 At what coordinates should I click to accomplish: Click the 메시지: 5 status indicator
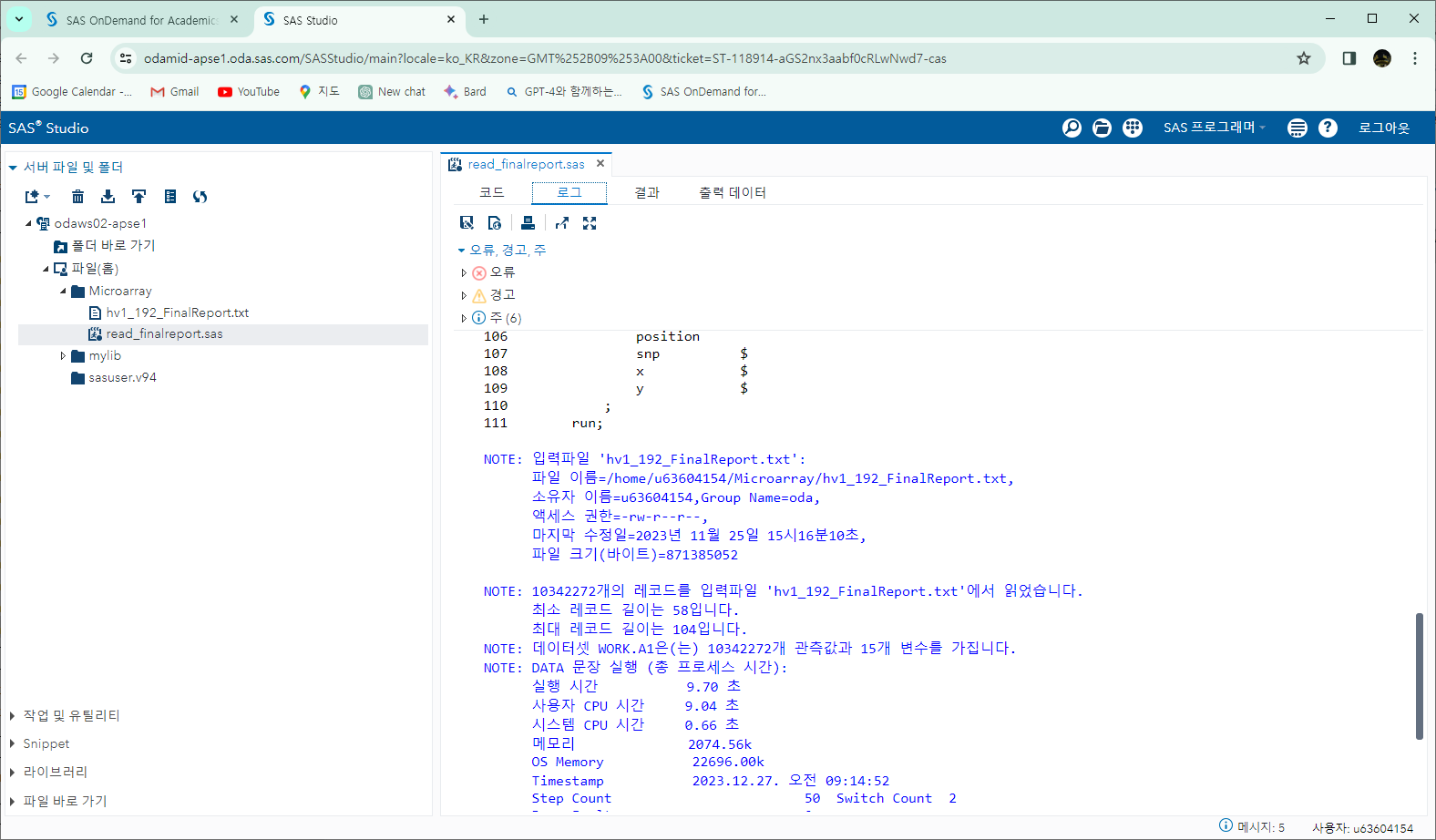[x=1252, y=827]
